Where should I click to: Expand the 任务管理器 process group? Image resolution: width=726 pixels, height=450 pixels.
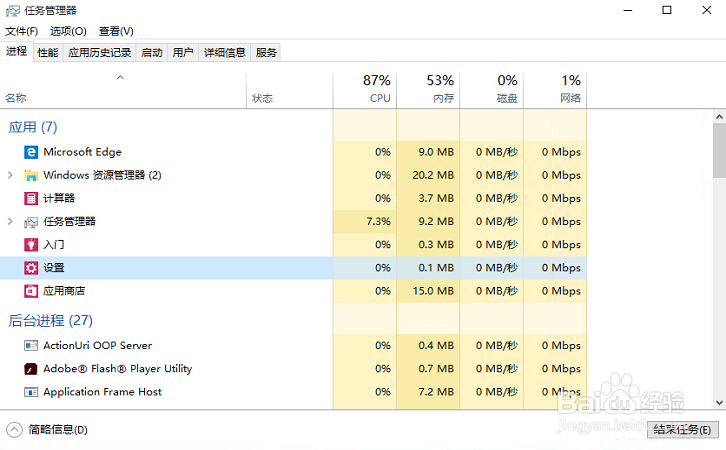pos(10,221)
